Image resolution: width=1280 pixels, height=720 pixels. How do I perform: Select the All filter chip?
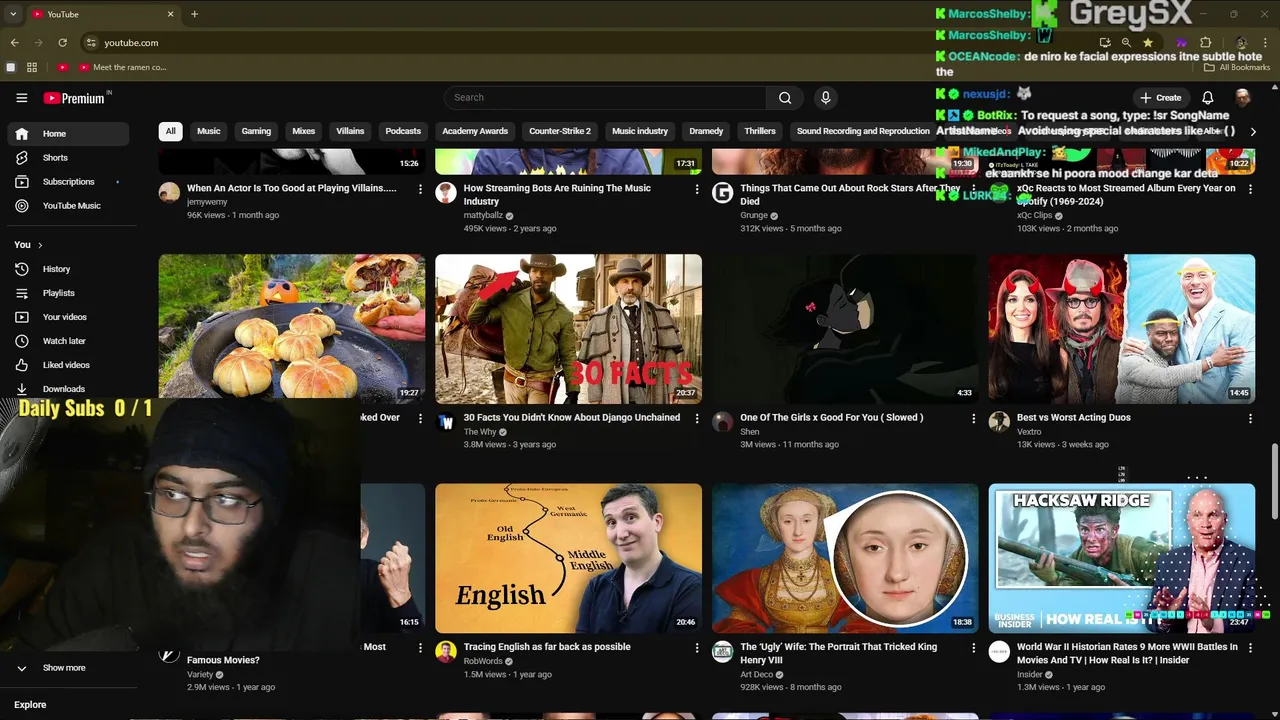click(170, 131)
